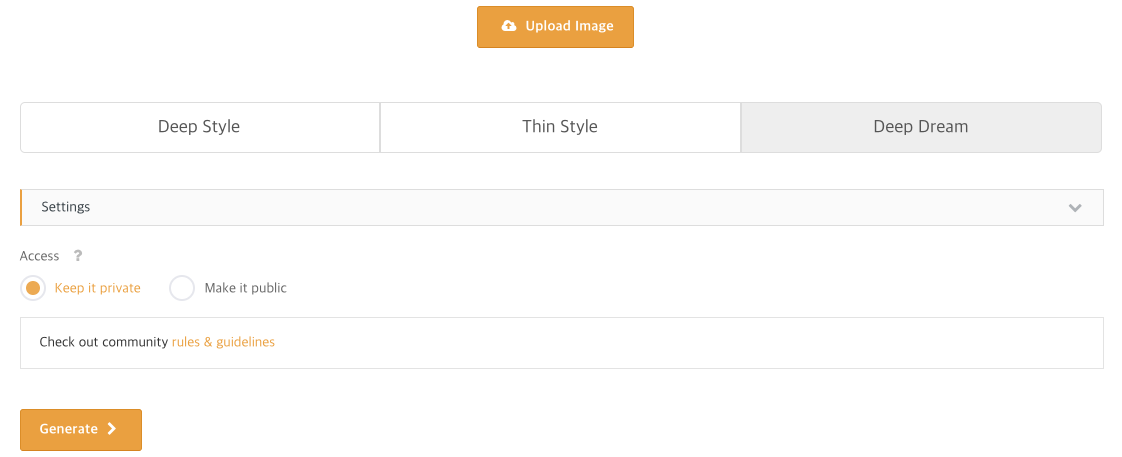Select the Deep Dream tab
Screen dimensions: 1122x457
921,127
